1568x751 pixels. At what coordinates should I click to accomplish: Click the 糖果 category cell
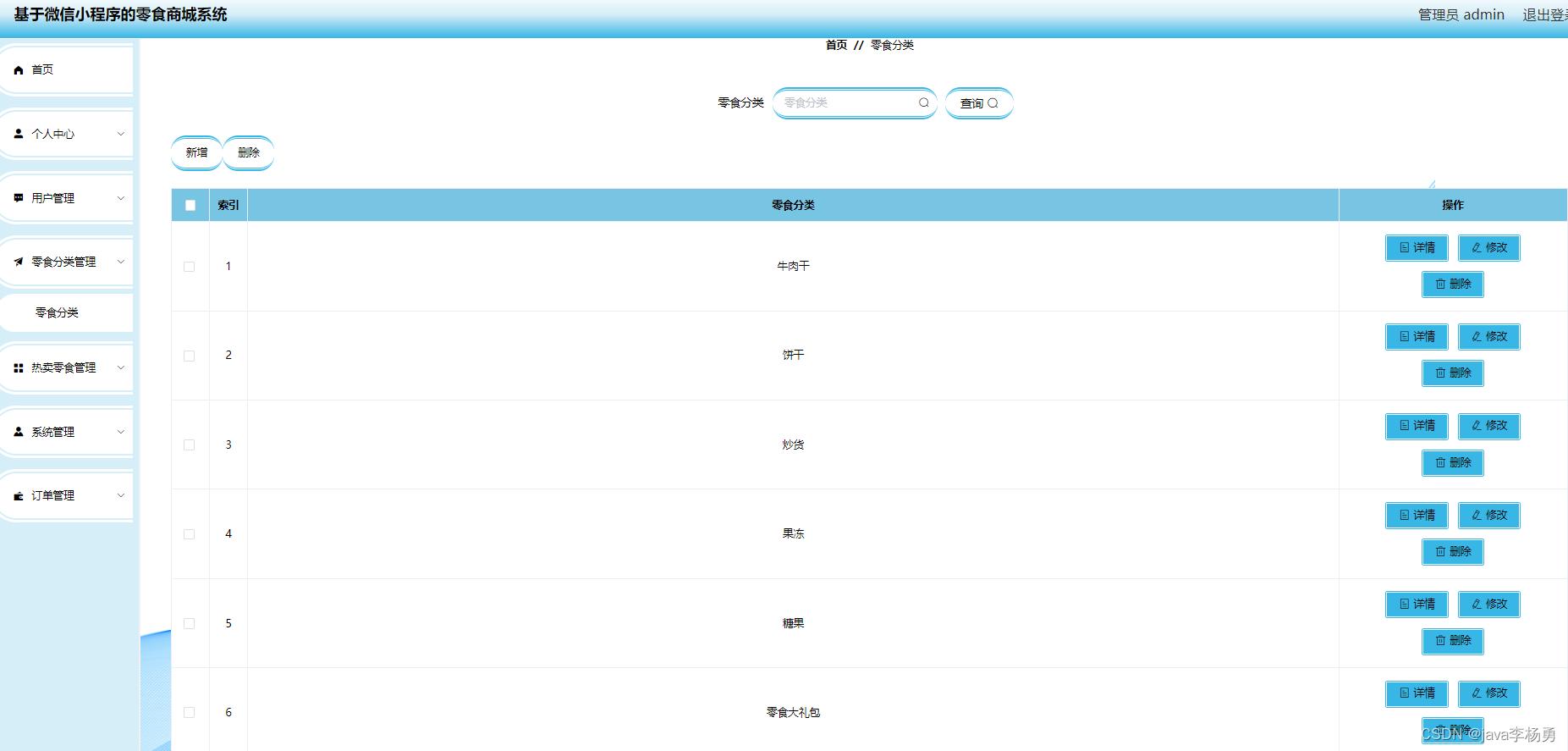(x=793, y=624)
